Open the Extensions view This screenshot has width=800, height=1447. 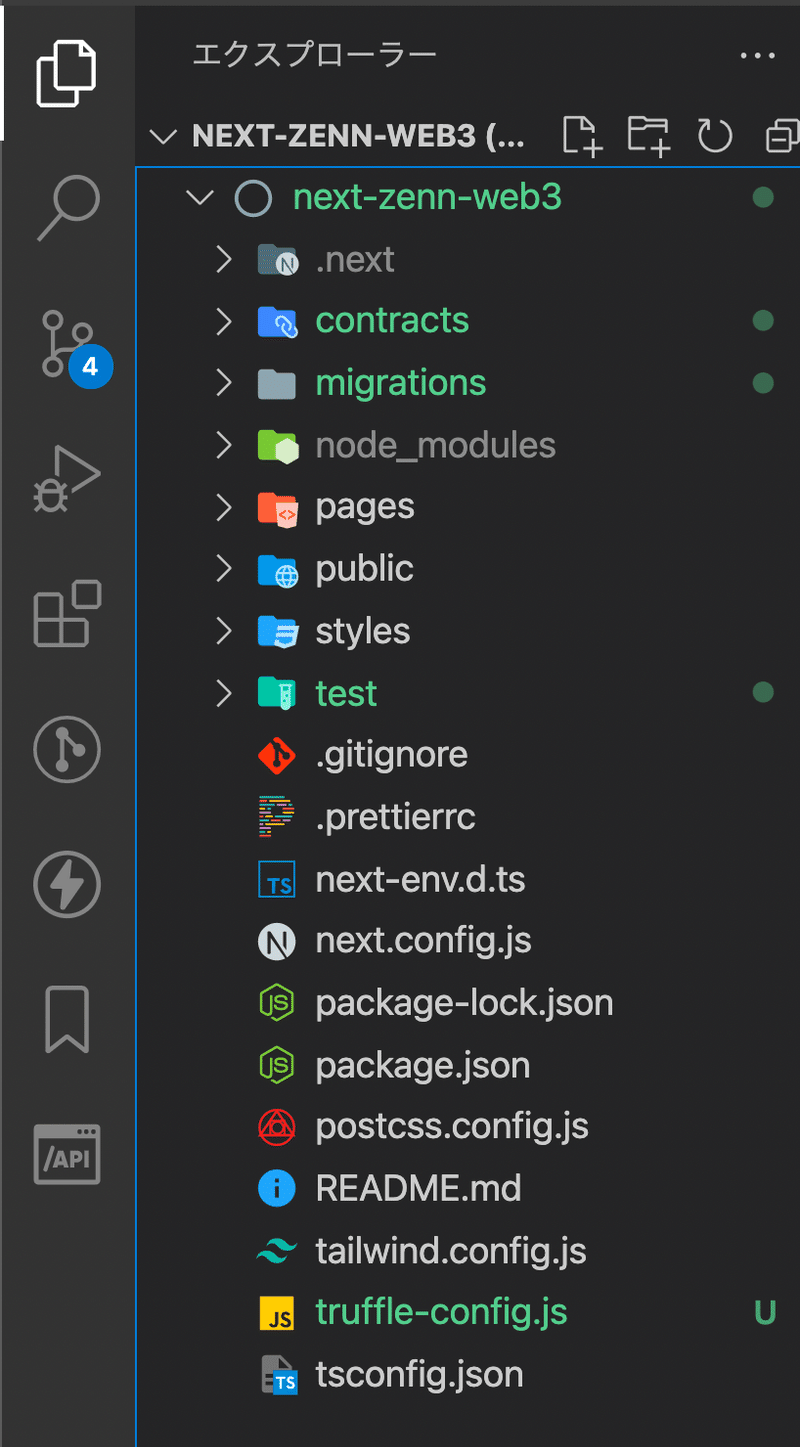tap(67, 613)
